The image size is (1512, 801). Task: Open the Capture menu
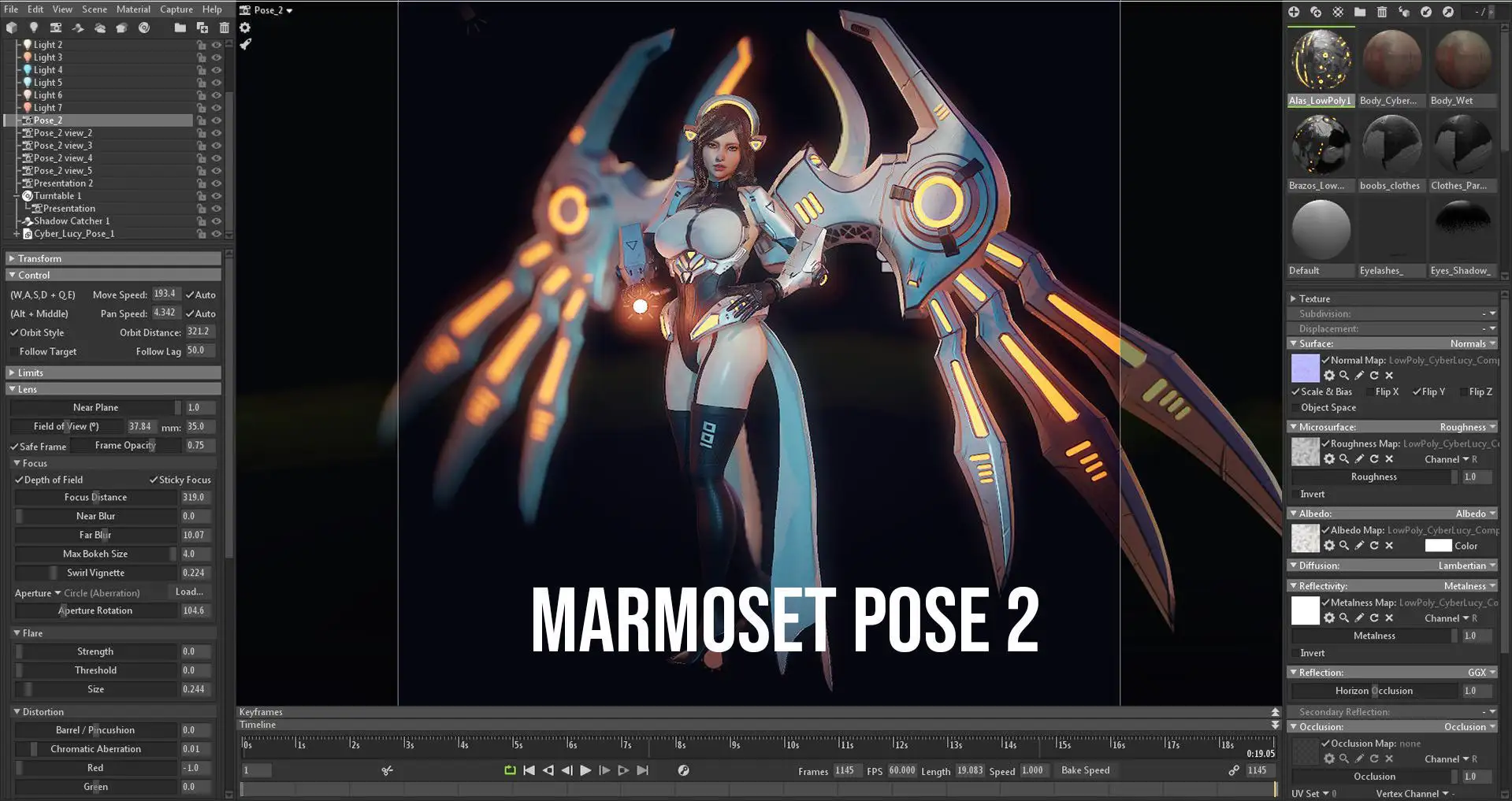176,9
